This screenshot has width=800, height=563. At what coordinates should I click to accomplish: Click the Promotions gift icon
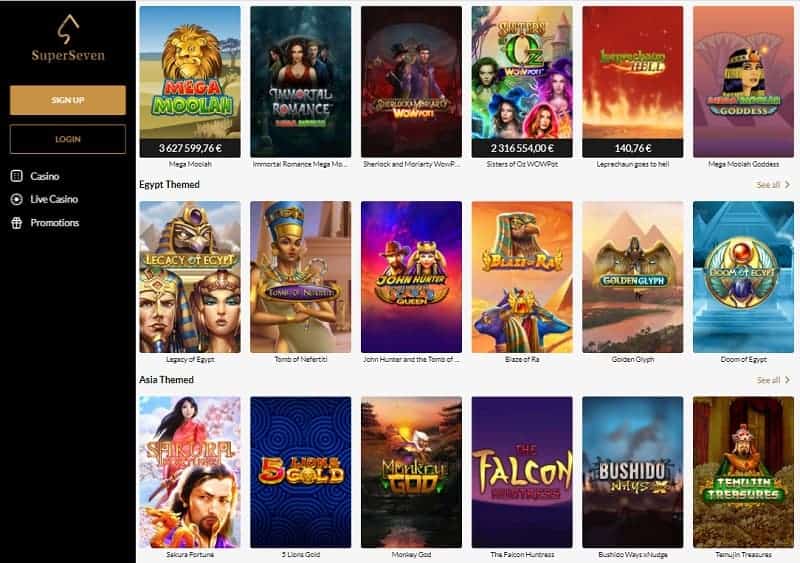[16, 223]
